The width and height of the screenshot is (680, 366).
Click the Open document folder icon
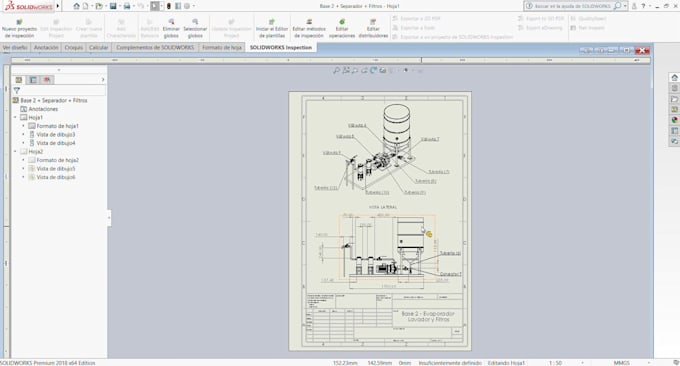click(x=99, y=6)
